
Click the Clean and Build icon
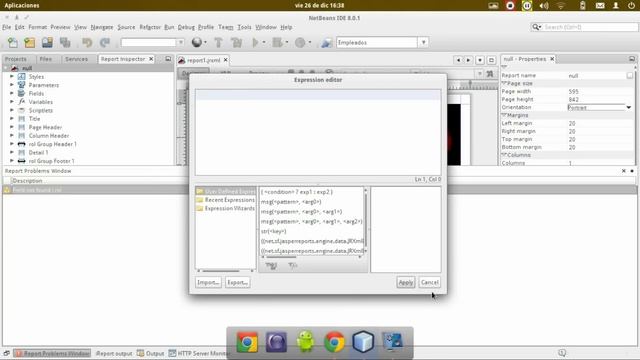coord(236,42)
